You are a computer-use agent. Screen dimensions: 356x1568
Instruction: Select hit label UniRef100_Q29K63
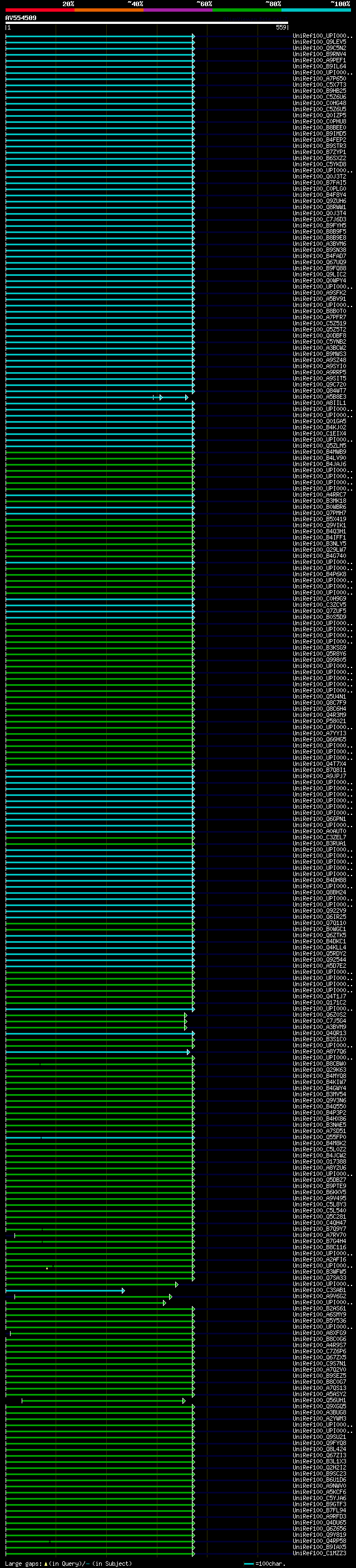pyautogui.click(x=319, y=1070)
